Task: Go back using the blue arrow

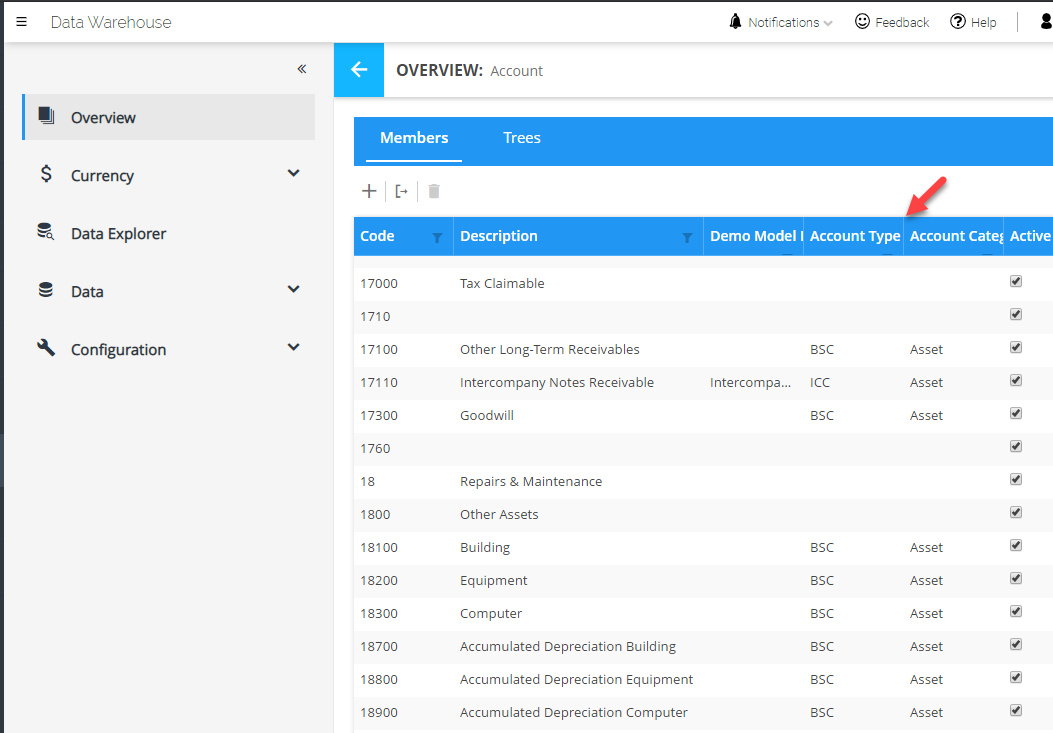Action: pos(359,70)
